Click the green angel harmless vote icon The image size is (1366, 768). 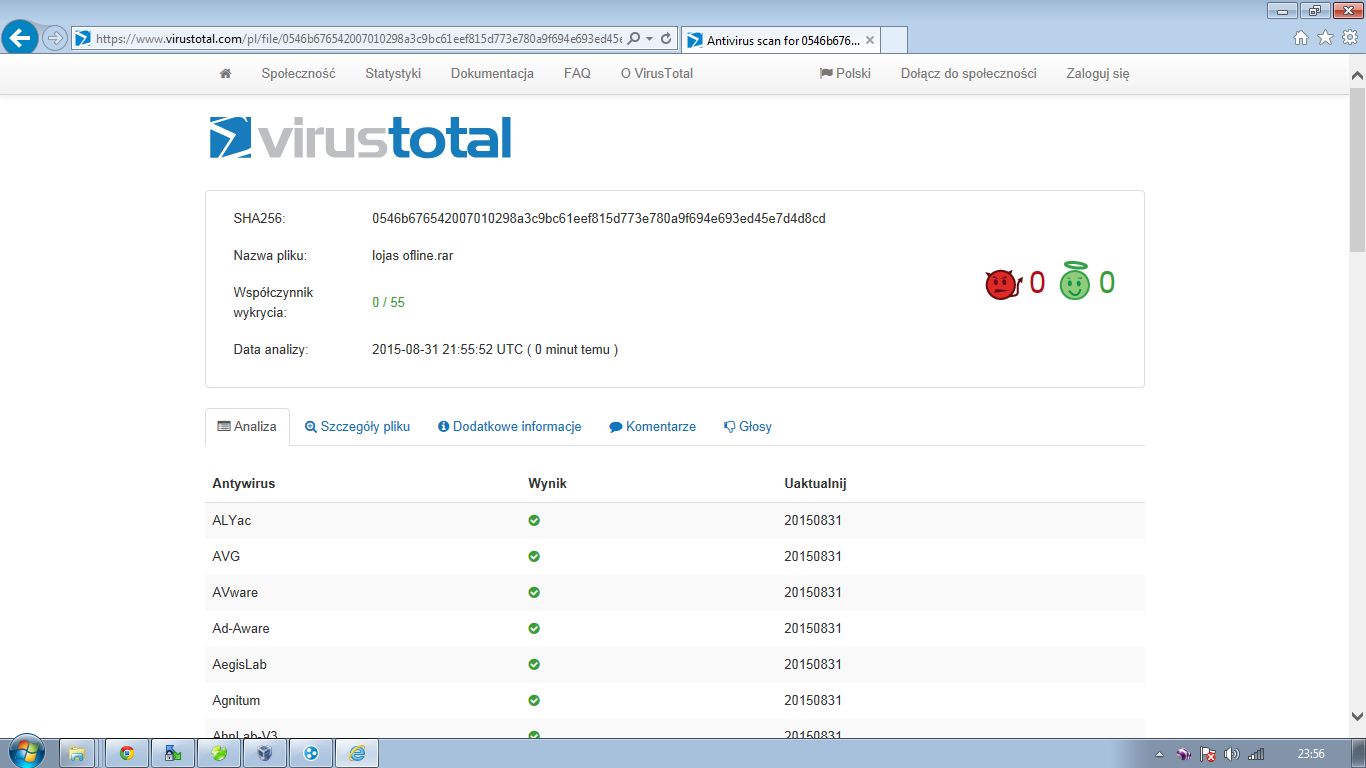1074,281
